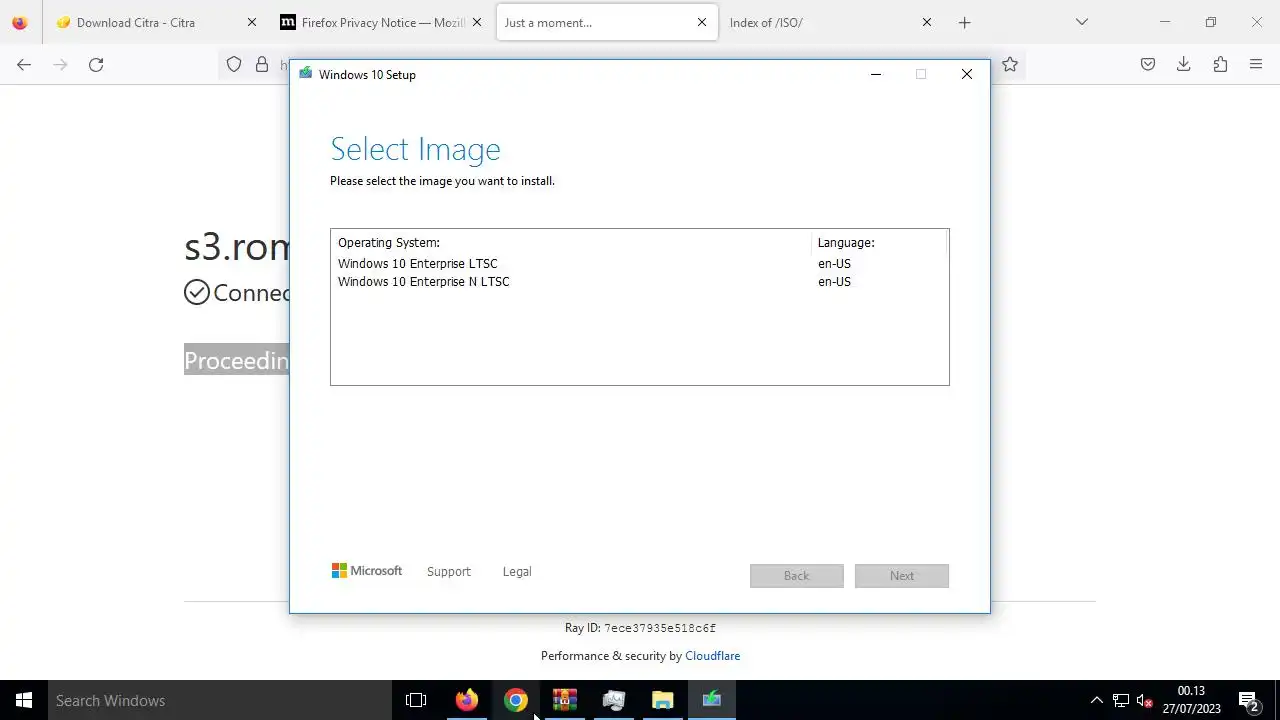Click the site security padlock icon

pos(262,65)
